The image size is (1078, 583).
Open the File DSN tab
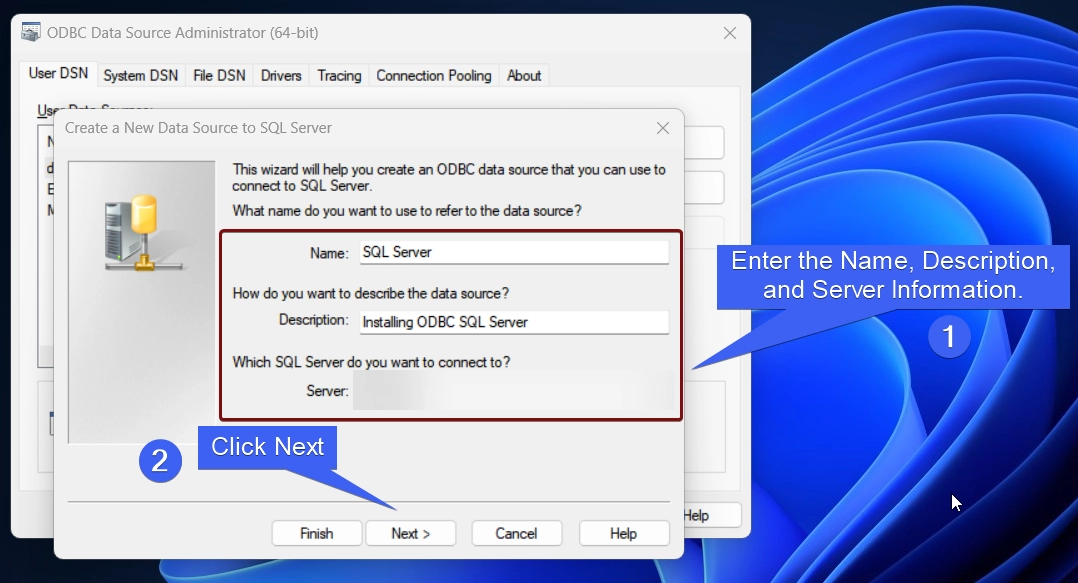(219, 76)
